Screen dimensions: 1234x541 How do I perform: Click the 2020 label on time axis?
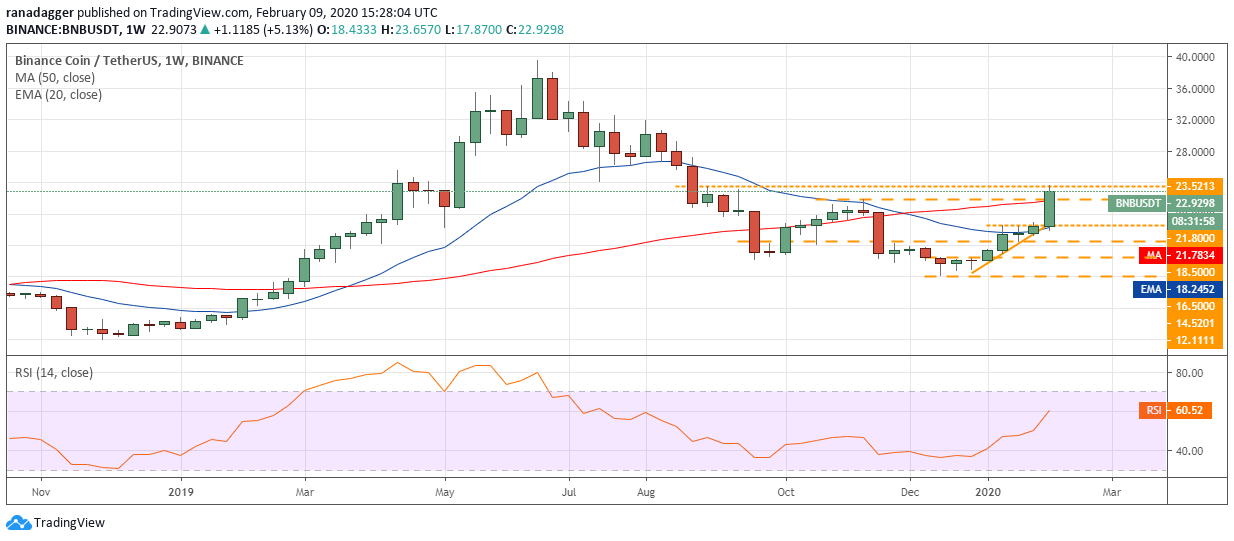pyautogui.click(x=988, y=492)
